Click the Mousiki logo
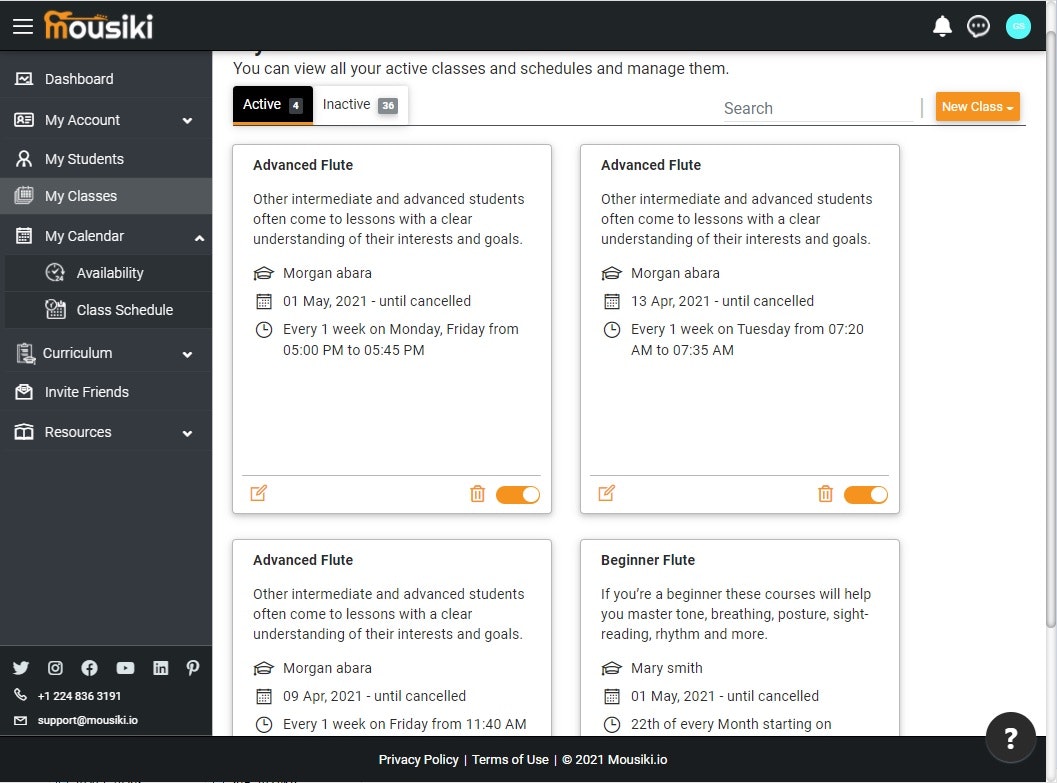The image size is (1057, 783). (x=98, y=26)
